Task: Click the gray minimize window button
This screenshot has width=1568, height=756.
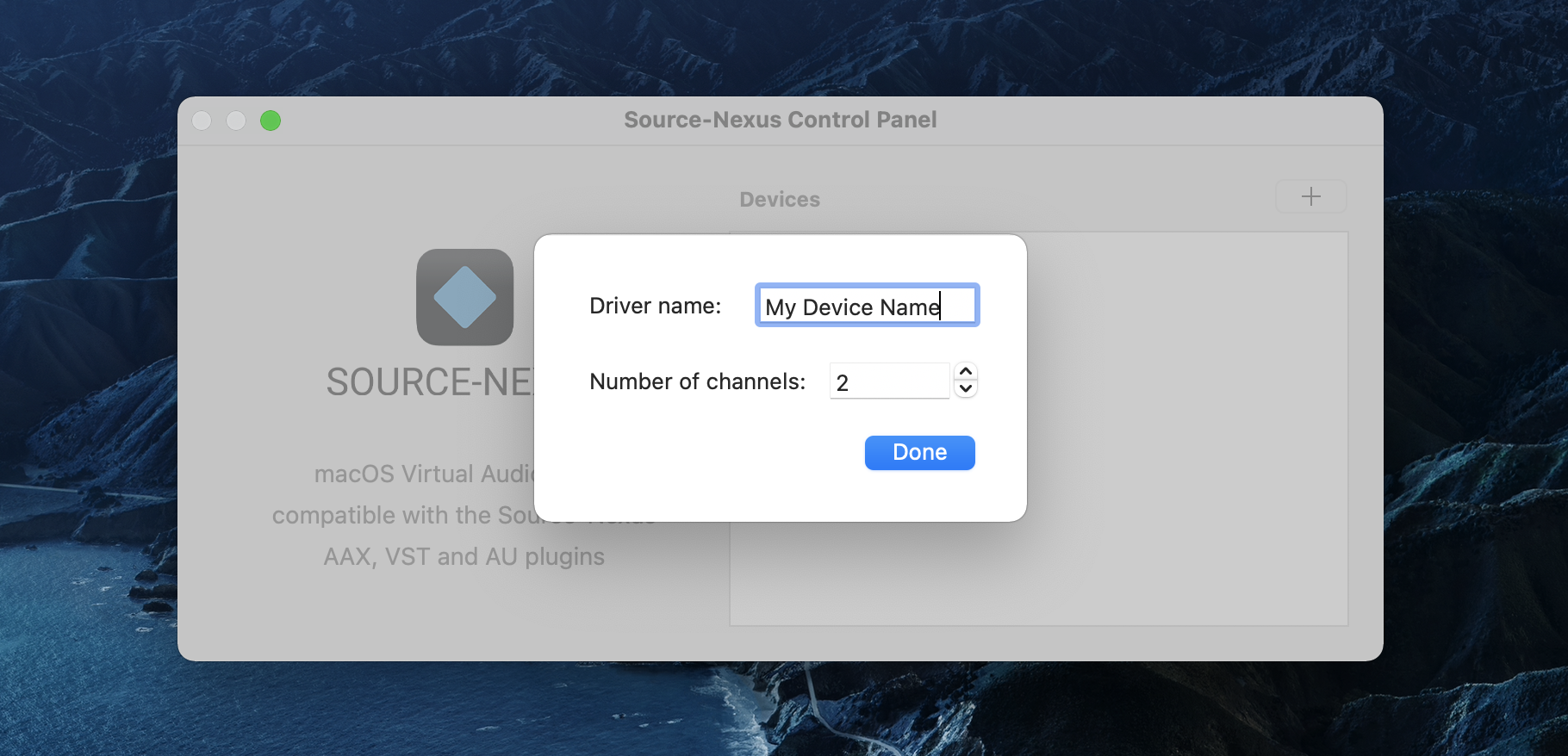Action: click(236, 121)
